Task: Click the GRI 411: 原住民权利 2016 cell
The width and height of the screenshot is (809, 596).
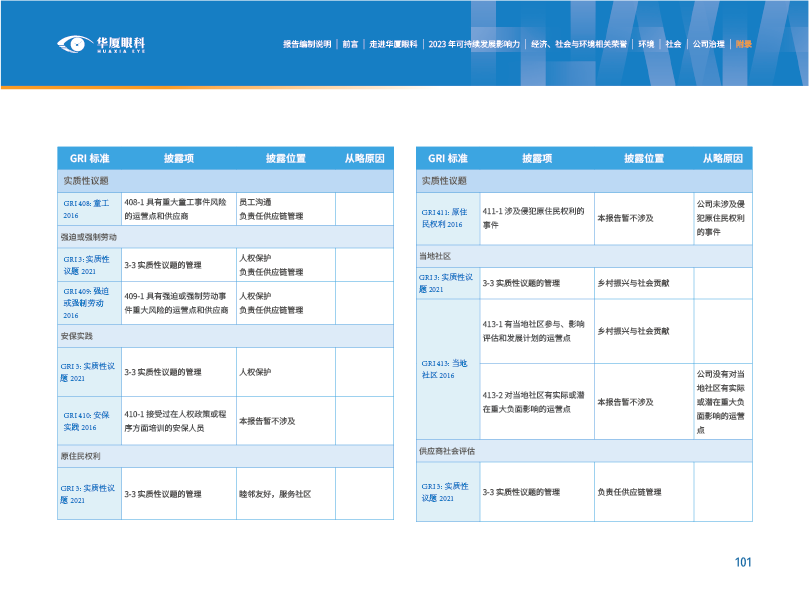Action: point(448,218)
